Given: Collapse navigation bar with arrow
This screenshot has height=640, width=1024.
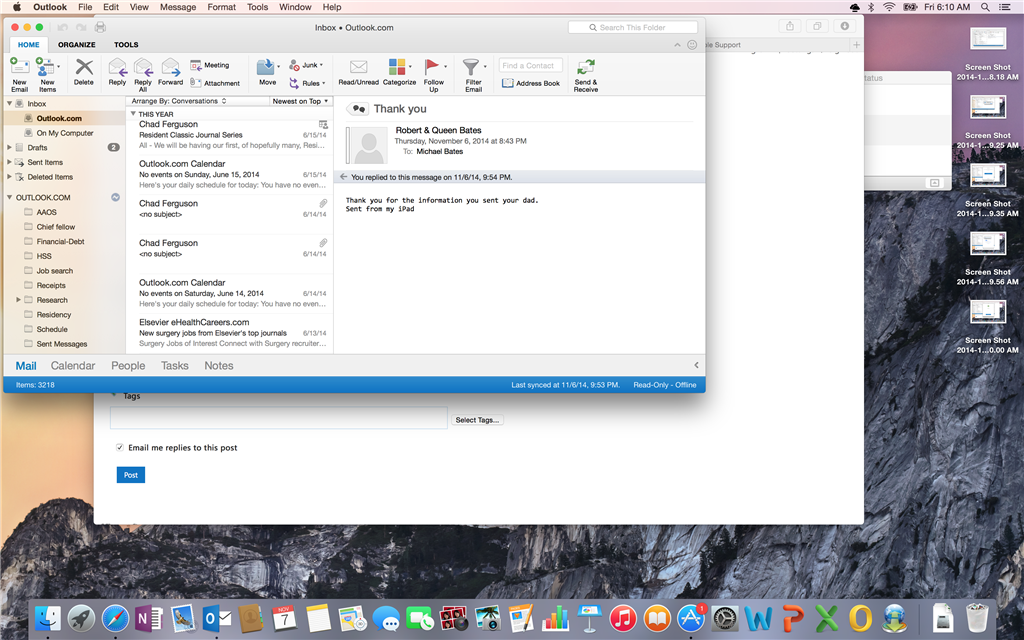Looking at the screenshot, I should click(696, 366).
